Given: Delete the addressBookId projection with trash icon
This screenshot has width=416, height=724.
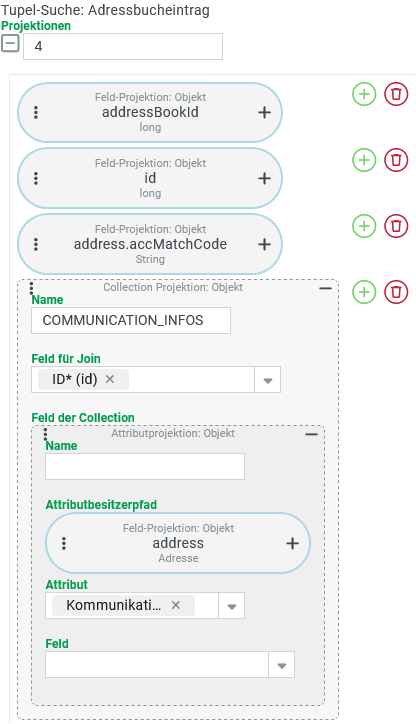Looking at the screenshot, I should point(396,94).
